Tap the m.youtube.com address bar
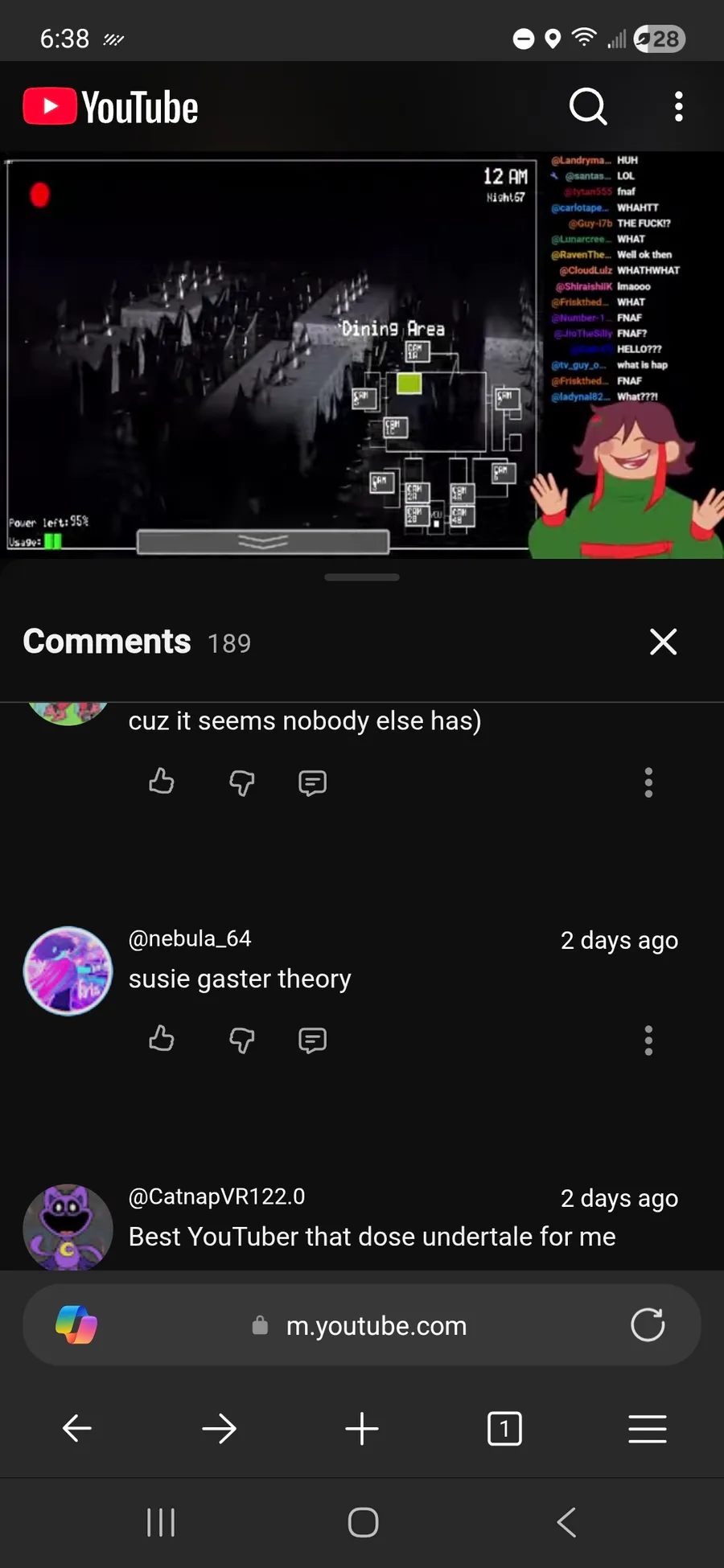Viewport: 724px width, 1568px height. coord(362,1325)
